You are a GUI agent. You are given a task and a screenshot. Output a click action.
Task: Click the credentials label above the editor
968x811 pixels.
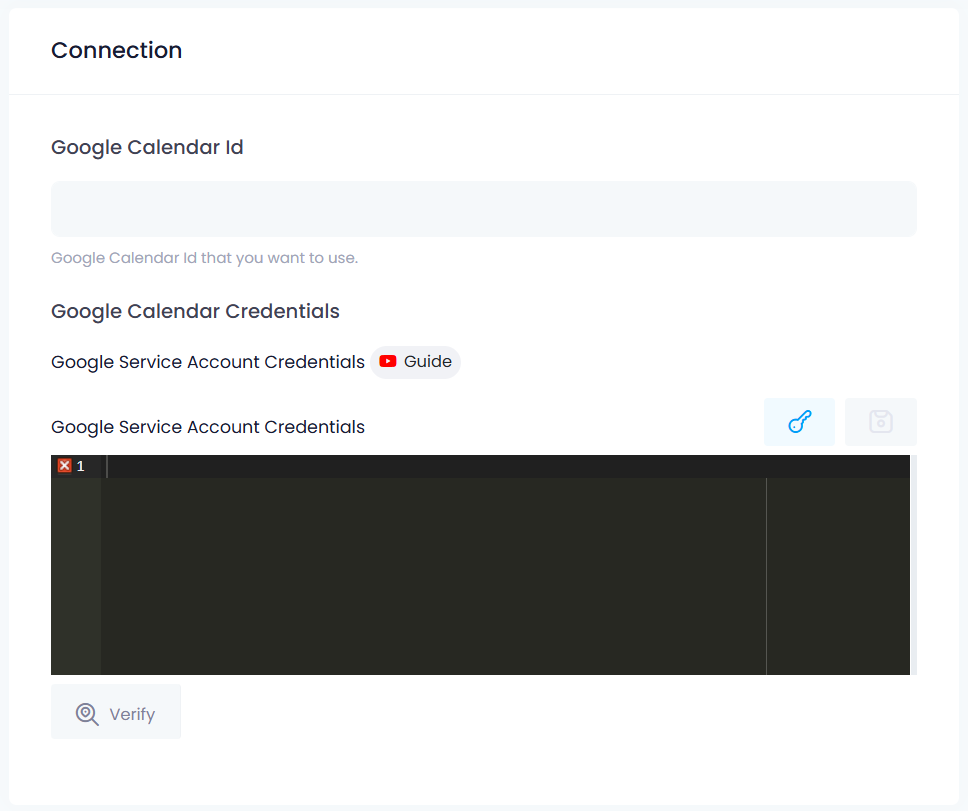tap(208, 427)
